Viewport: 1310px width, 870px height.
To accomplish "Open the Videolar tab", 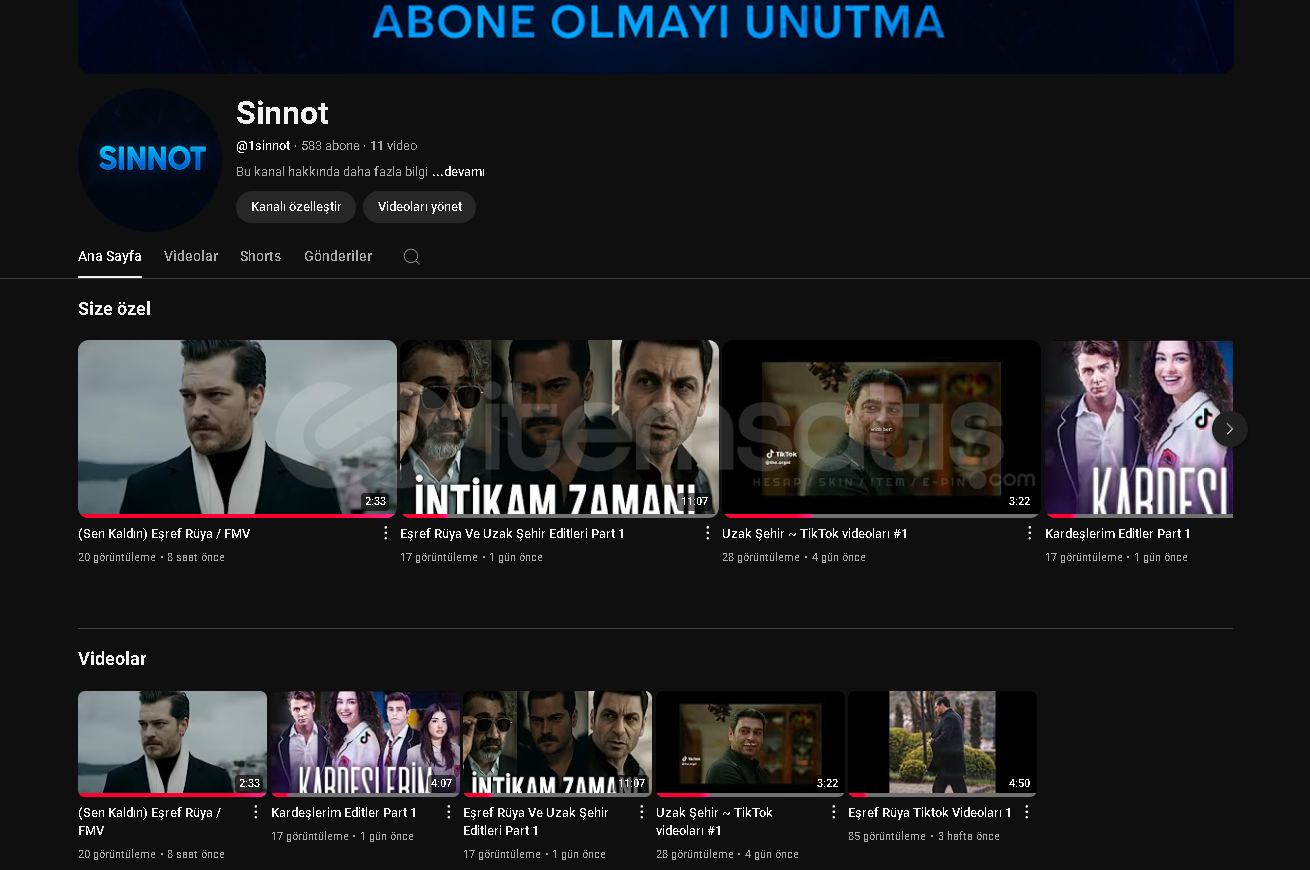I will (191, 256).
